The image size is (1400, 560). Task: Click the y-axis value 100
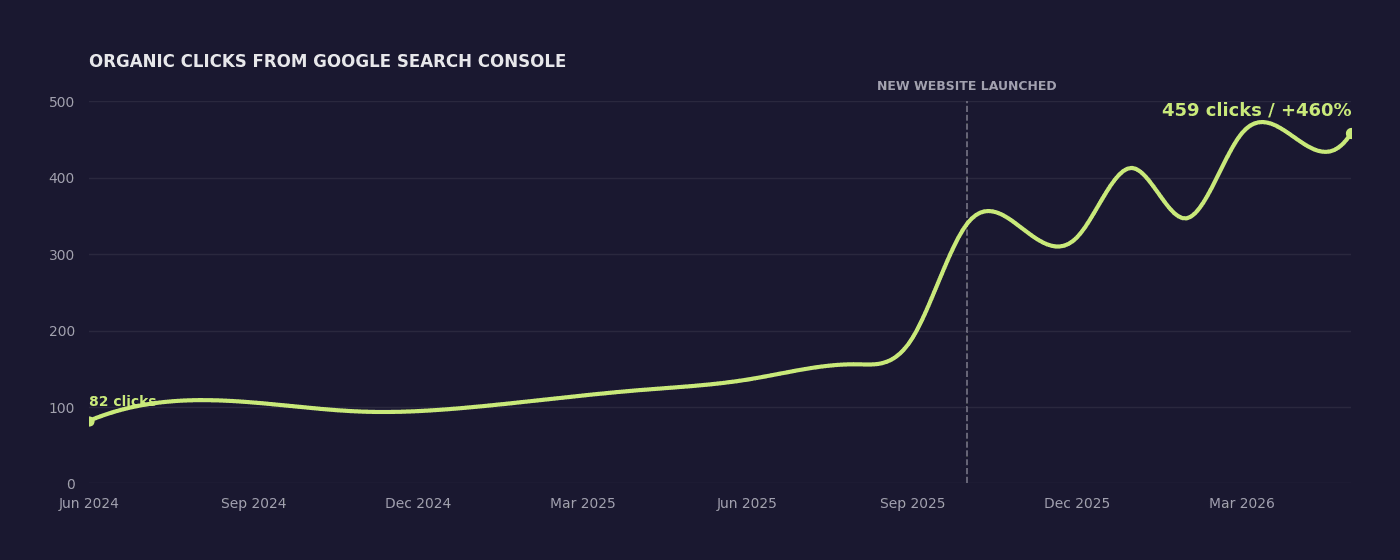(62, 408)
